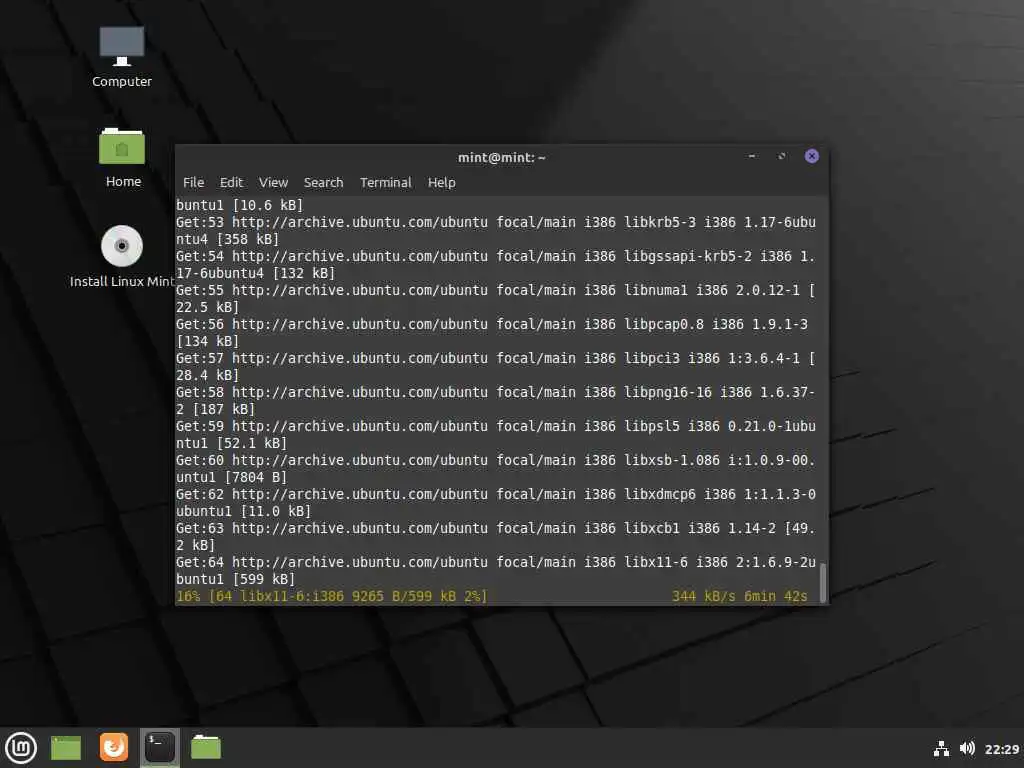
Task: Open the sound volume tray icon
Action: pos(967,748)
